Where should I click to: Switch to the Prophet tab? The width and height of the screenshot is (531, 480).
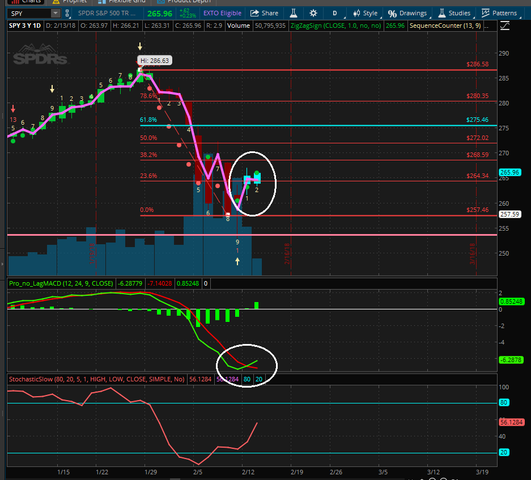(70, 2)
